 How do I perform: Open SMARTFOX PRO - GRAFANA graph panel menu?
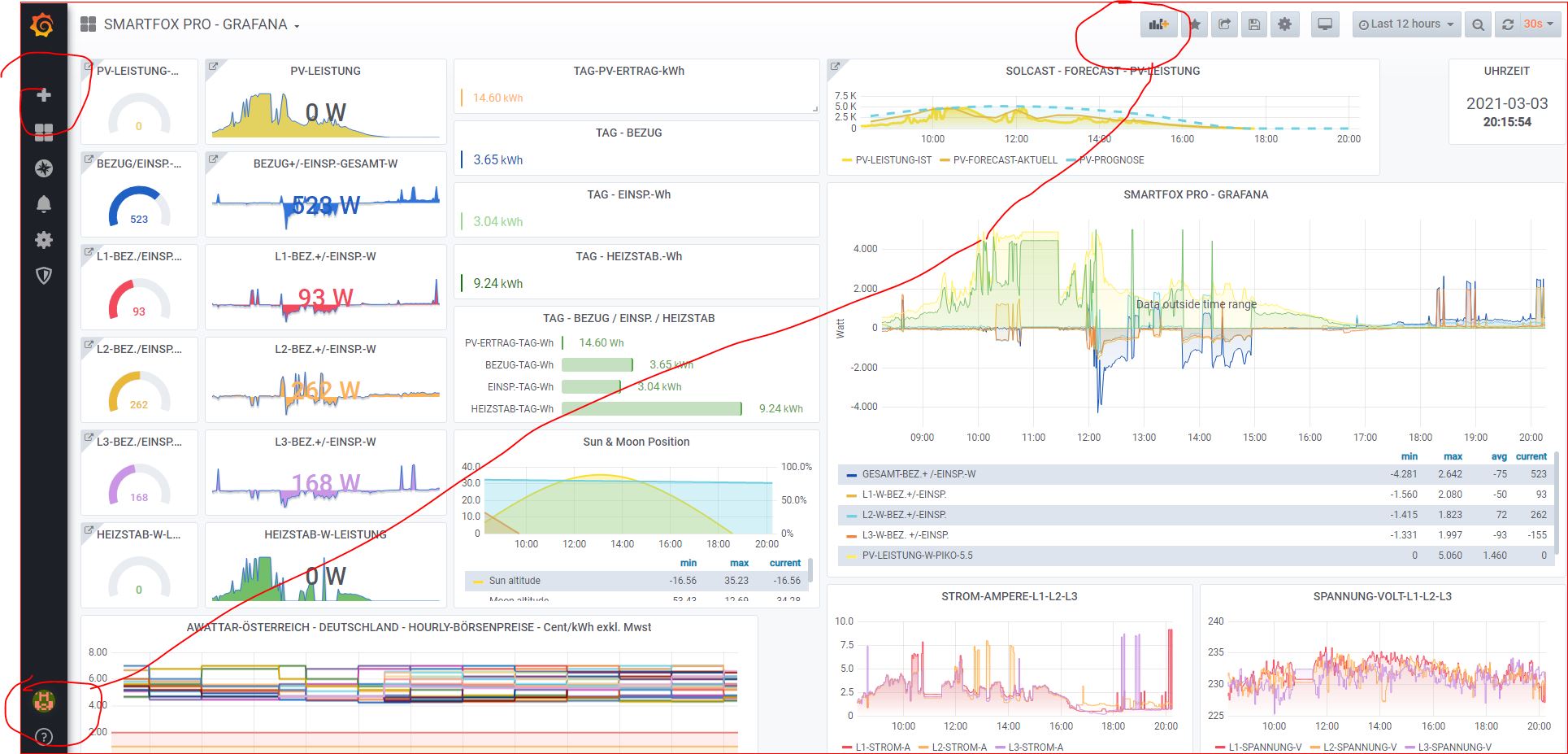click(1195, 194)
